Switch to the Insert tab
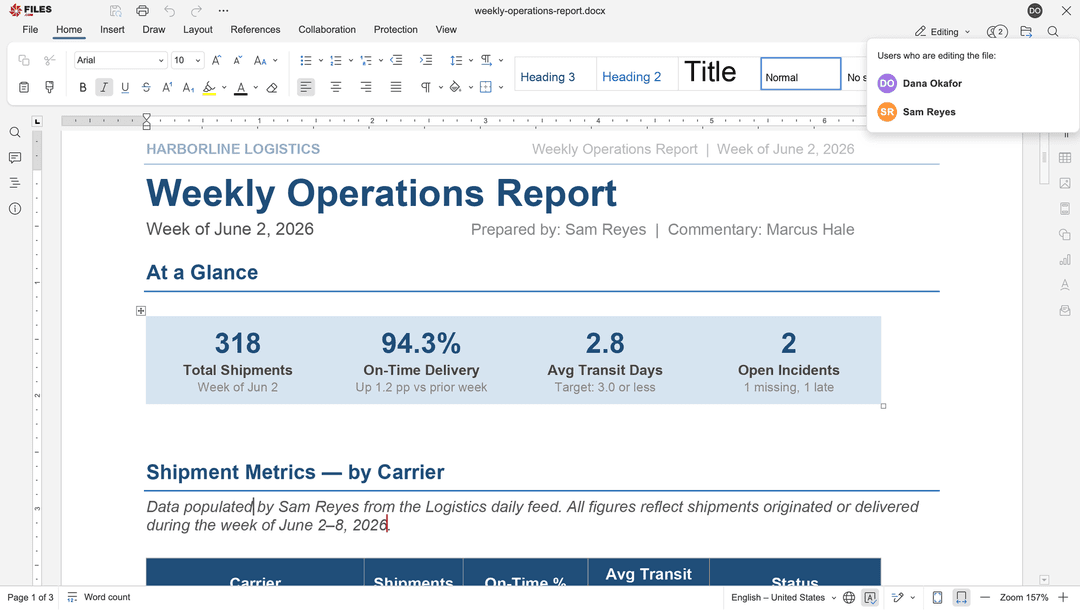 [112, 30]
